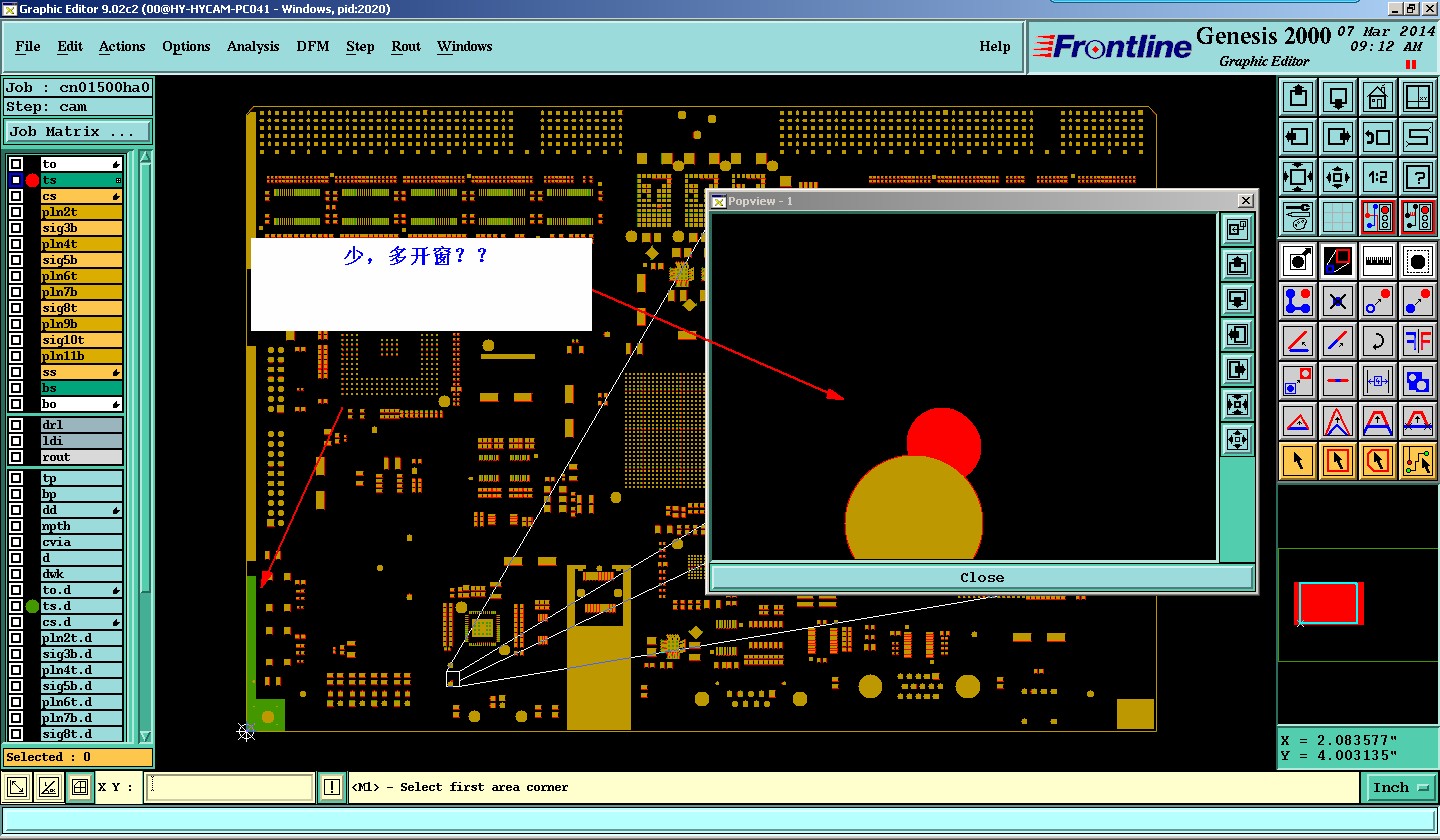Toggle display checkbox for layer sig3b
The height and width of the screenshot is (840, 1440).
(16, 228)
